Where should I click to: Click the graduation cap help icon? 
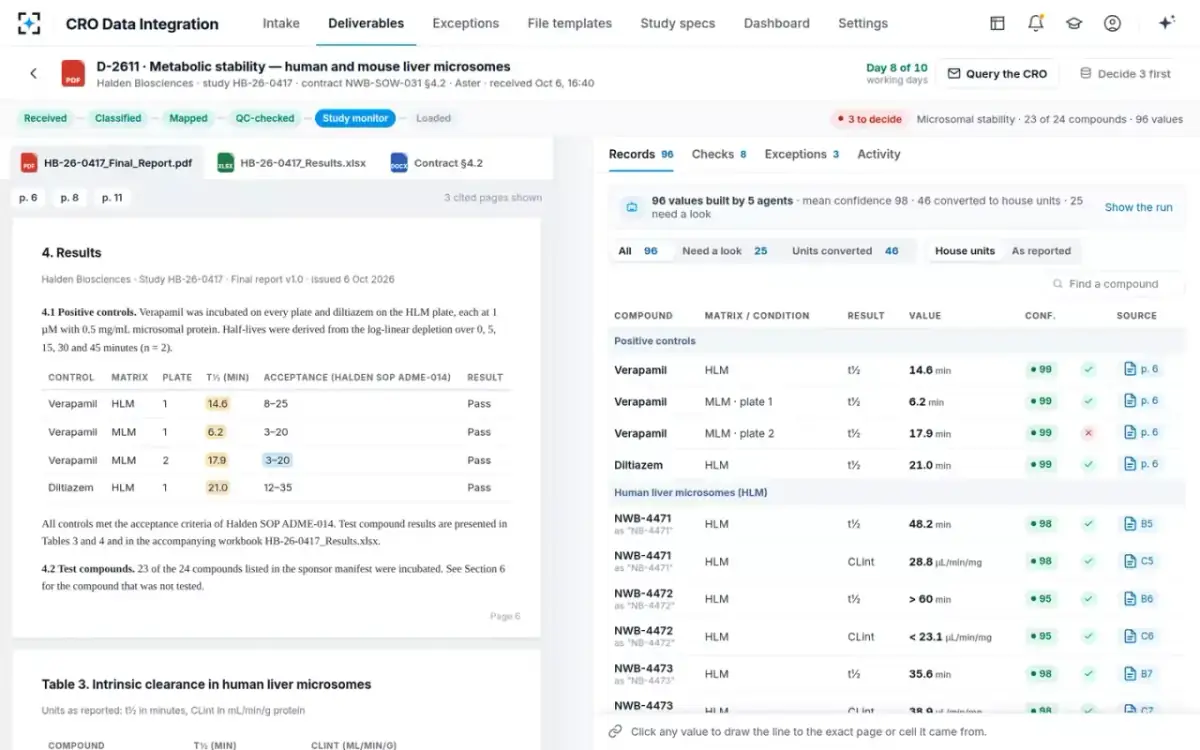[1074, 23]
